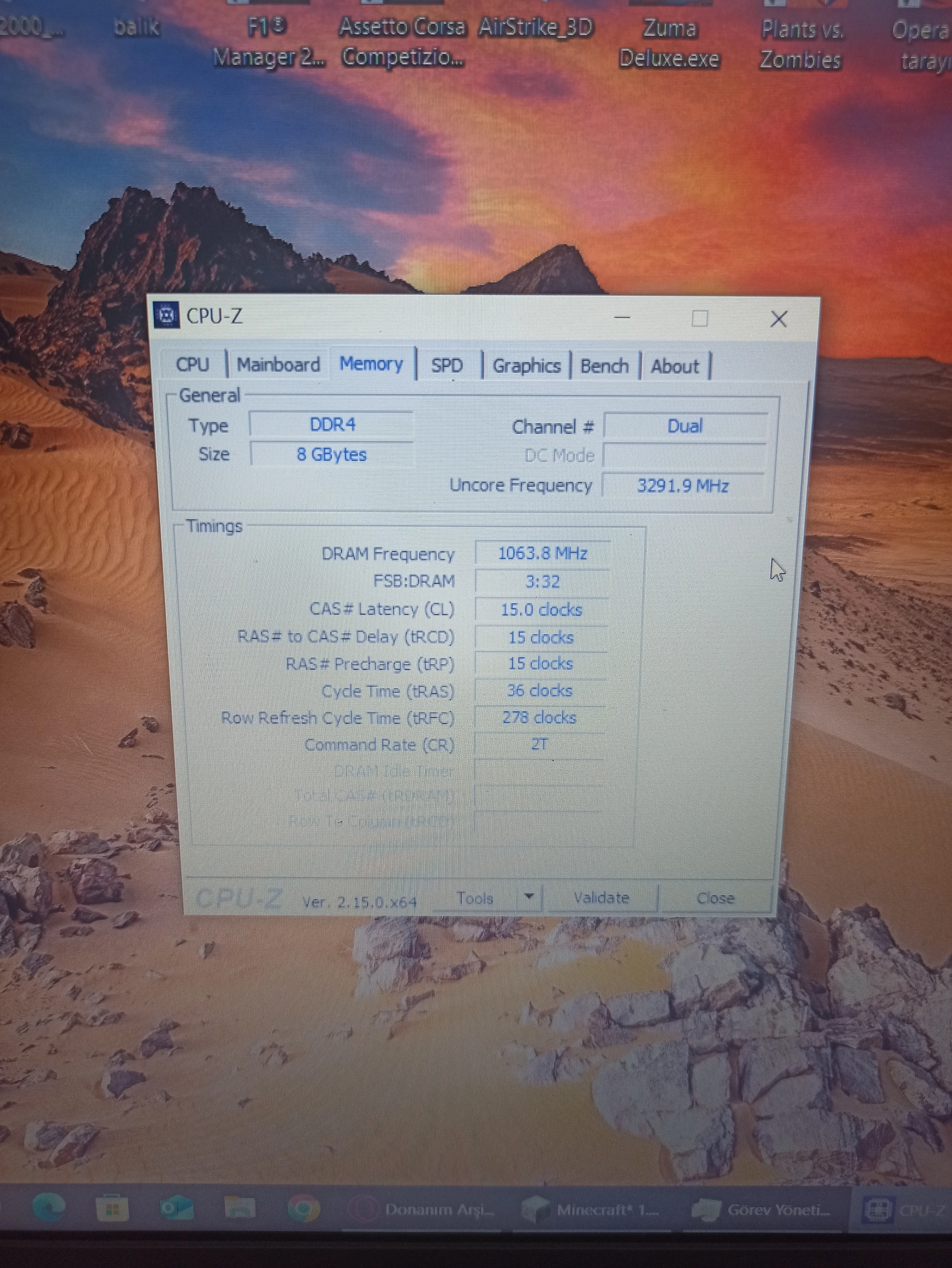Click the Tools button
Image resolution: width=952 pixels, height=1268 pixels.
click(x=475, y=898)
